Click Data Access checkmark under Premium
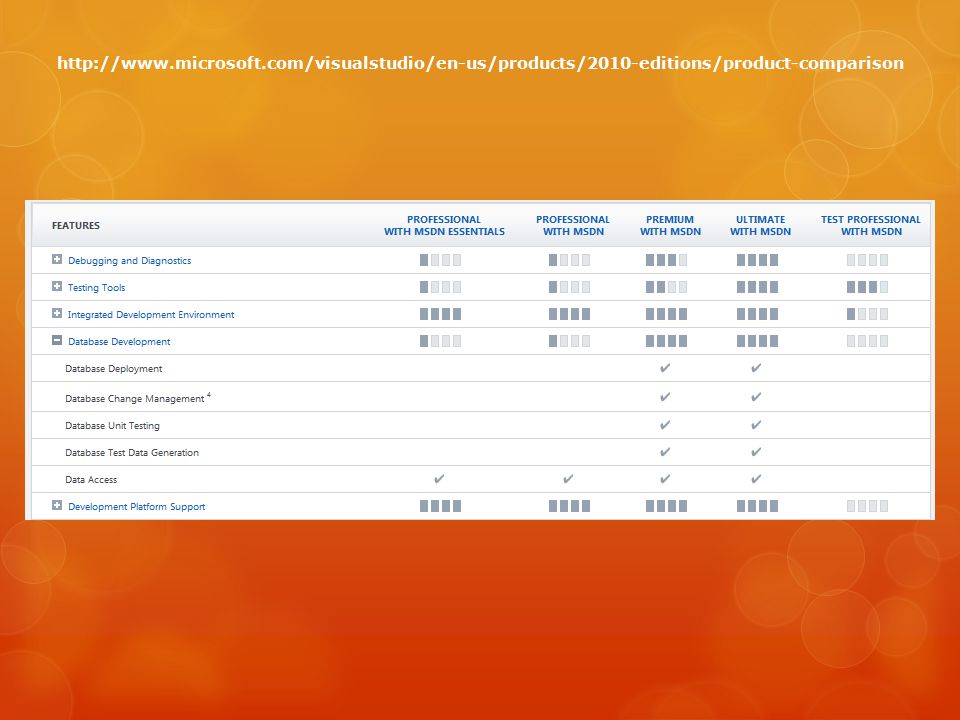Screen dimensions: 960x720 coord(666,479)
